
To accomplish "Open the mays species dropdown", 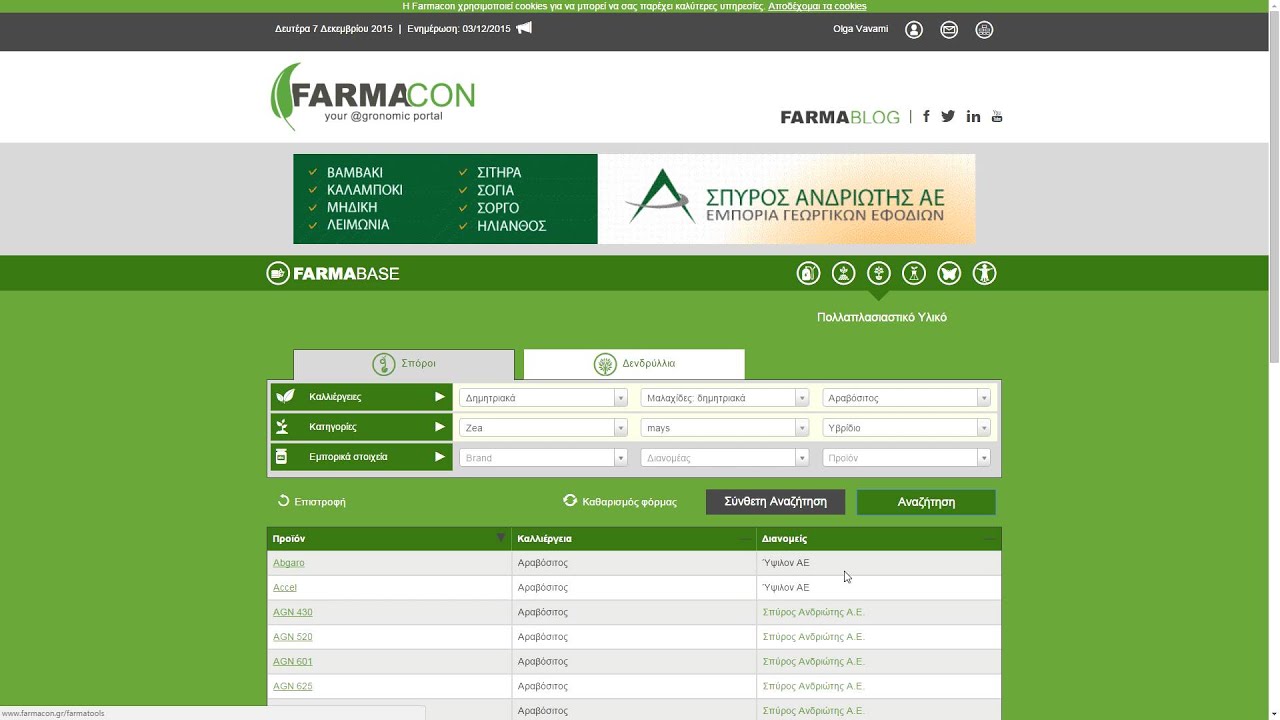I will (x=724, y=428).
